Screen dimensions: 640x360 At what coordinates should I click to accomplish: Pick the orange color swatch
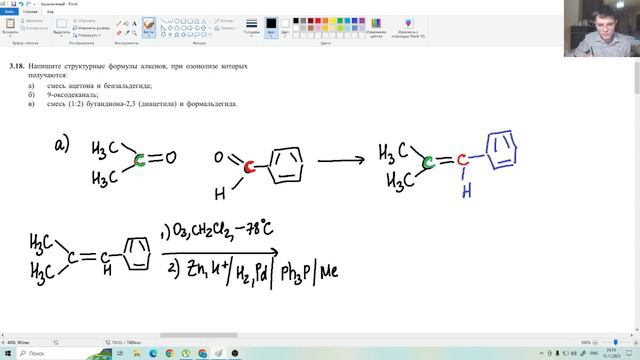[x=325, y=21]
